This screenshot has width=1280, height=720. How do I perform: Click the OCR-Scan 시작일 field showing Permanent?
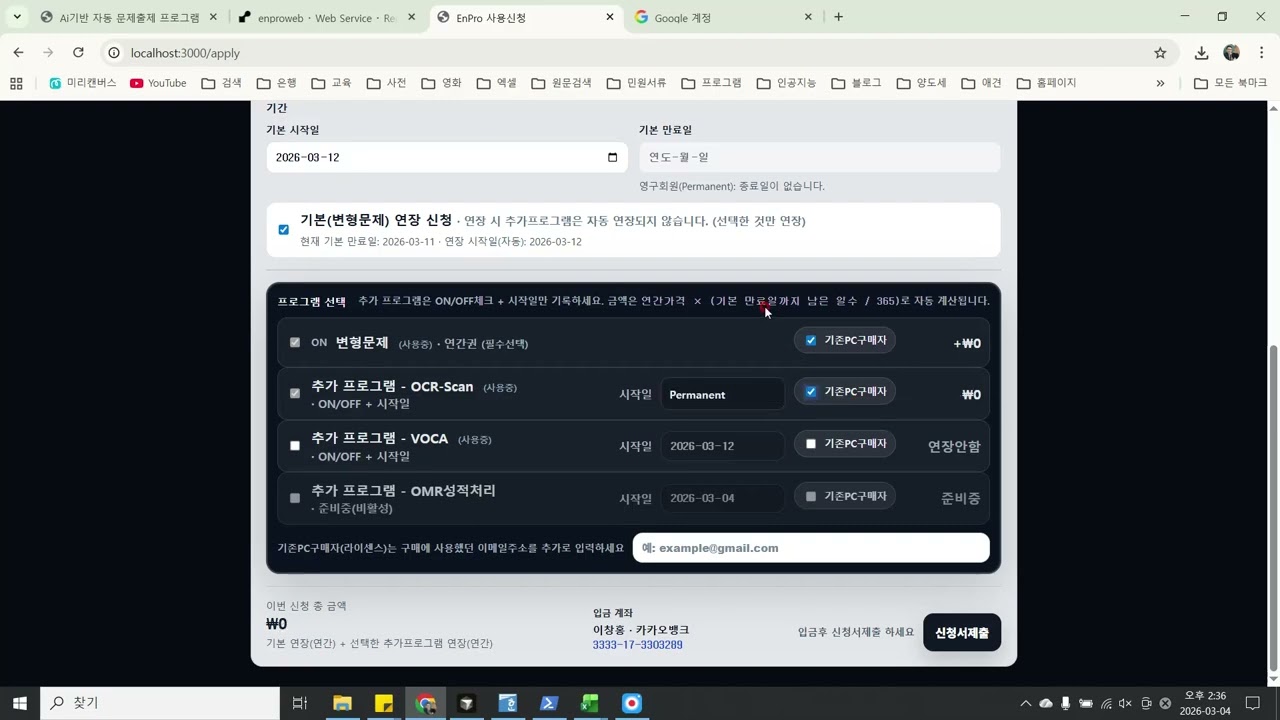(x=722, y=394)
